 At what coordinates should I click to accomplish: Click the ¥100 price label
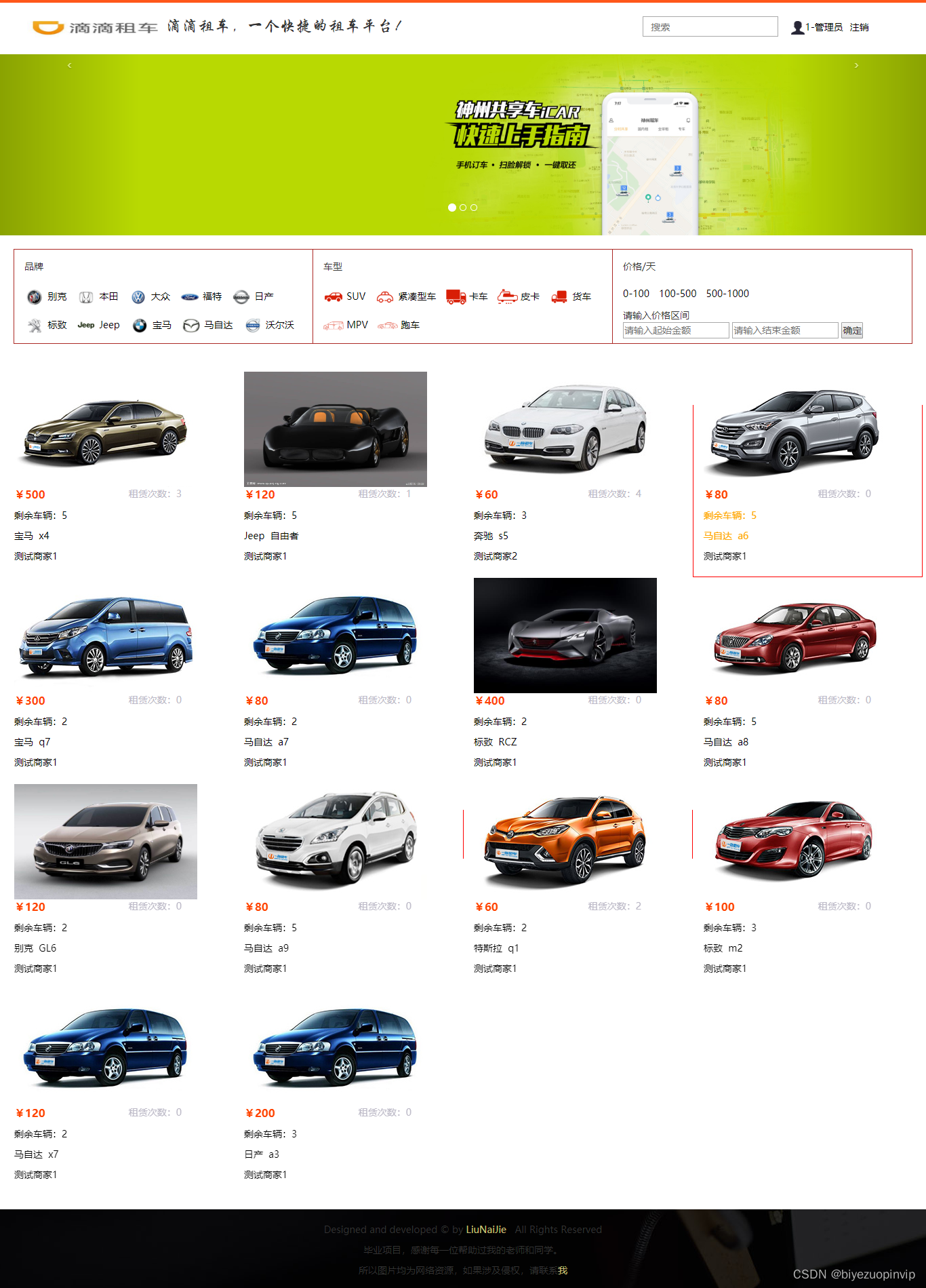(720, 907)
